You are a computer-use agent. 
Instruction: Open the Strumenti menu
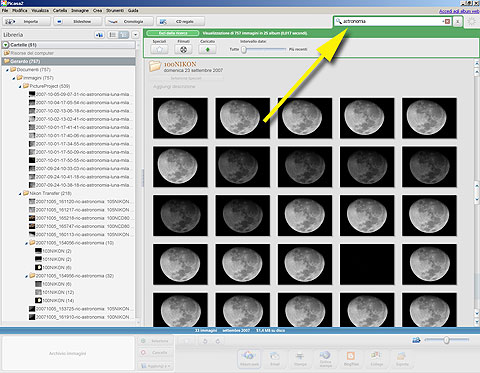(x=115, y=11)
